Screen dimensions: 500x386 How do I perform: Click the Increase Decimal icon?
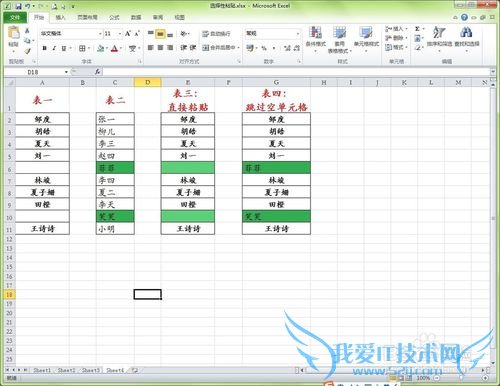point(287,48)
